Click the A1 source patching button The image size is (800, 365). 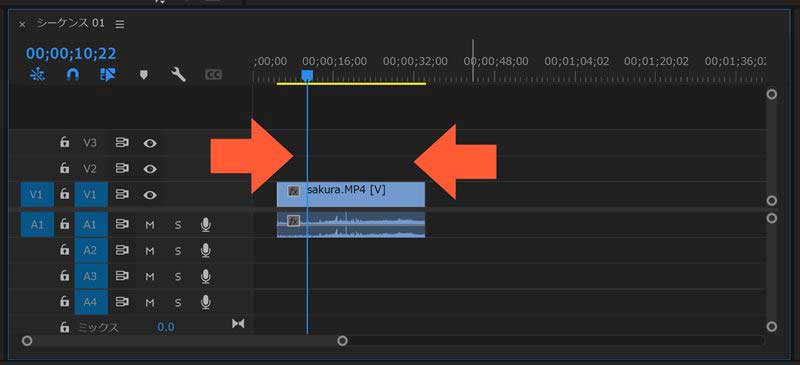[x=37, y=225]
